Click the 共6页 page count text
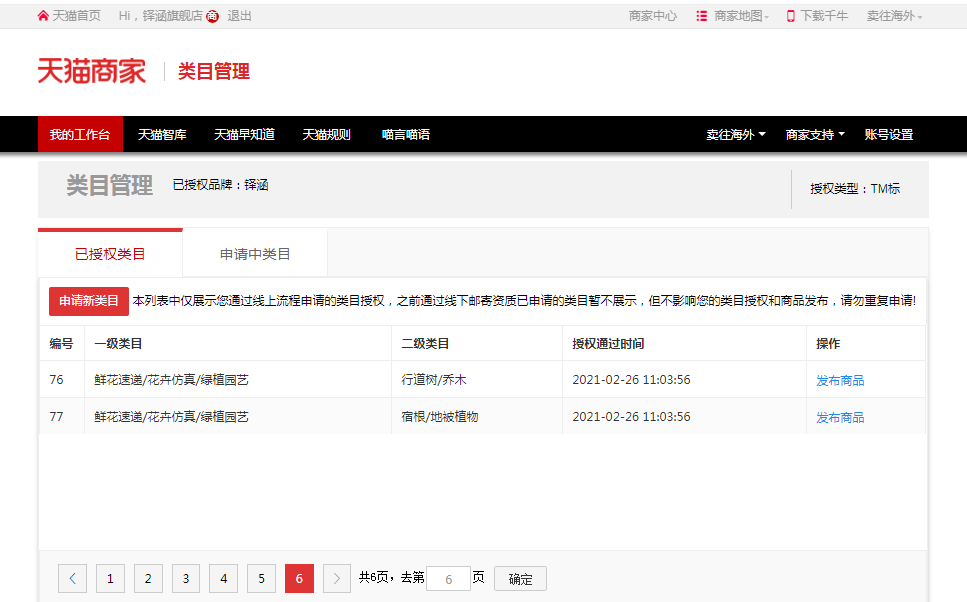Screen dimensions: 967x602 [x=374, y=577]
